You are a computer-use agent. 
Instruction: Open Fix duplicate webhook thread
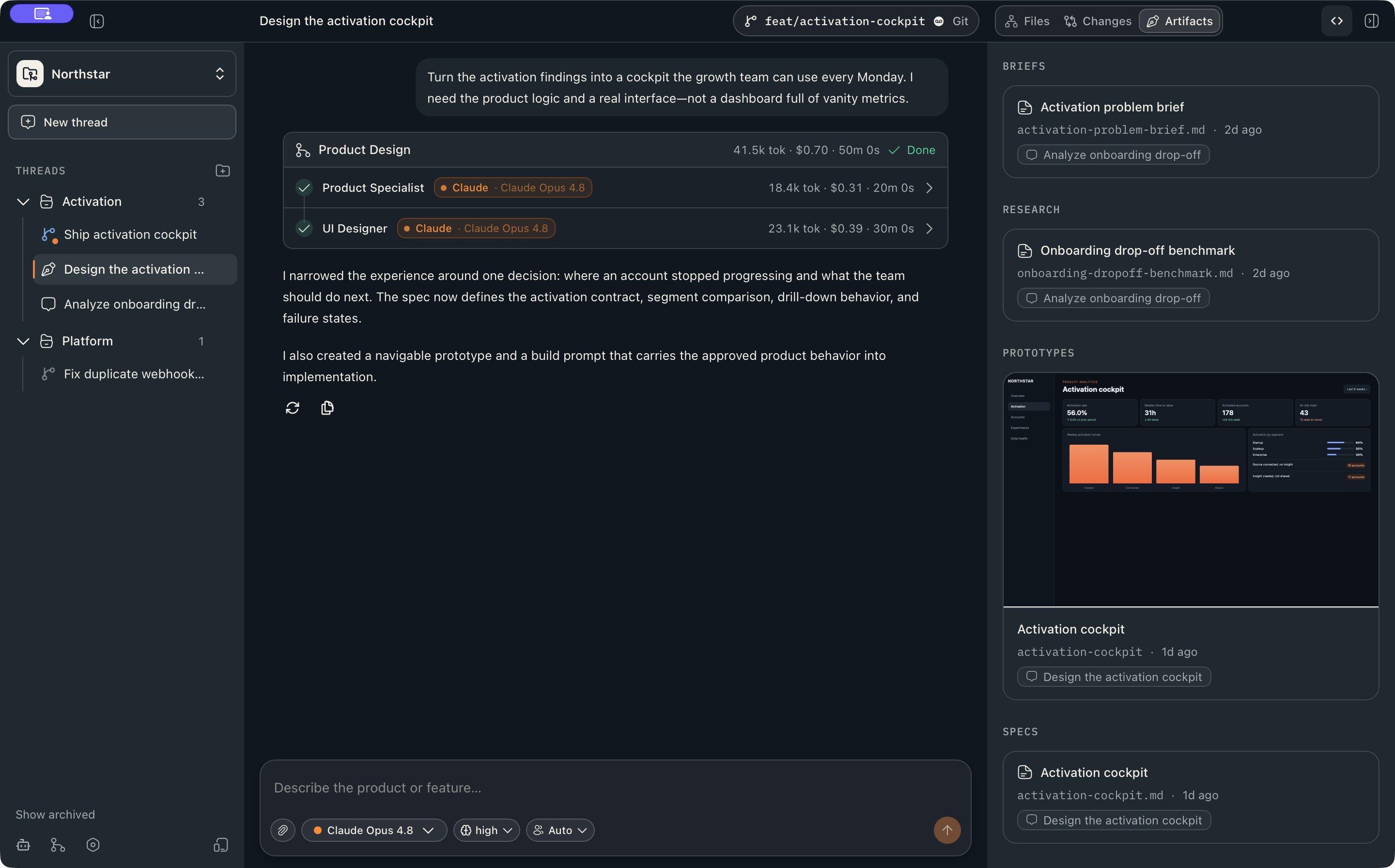[x=135, y=374]
